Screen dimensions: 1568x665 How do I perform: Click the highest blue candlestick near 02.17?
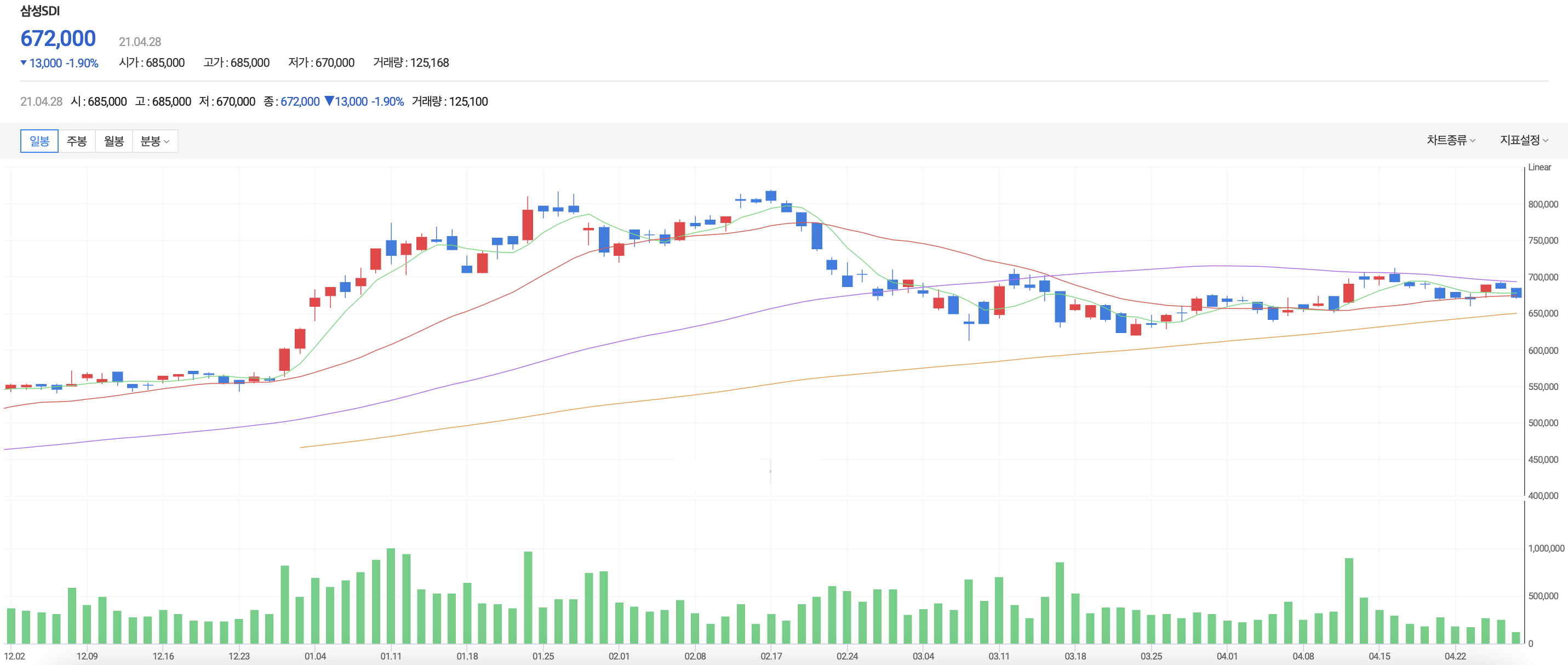(x=771, y=196)
